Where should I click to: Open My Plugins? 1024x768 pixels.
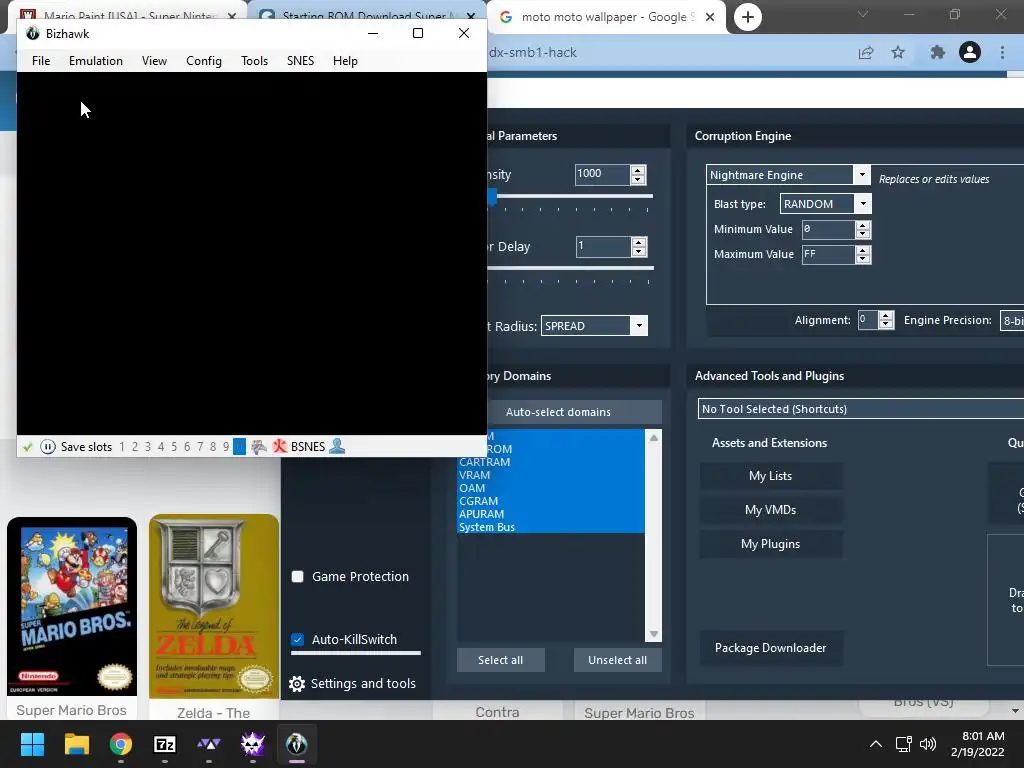771,544
